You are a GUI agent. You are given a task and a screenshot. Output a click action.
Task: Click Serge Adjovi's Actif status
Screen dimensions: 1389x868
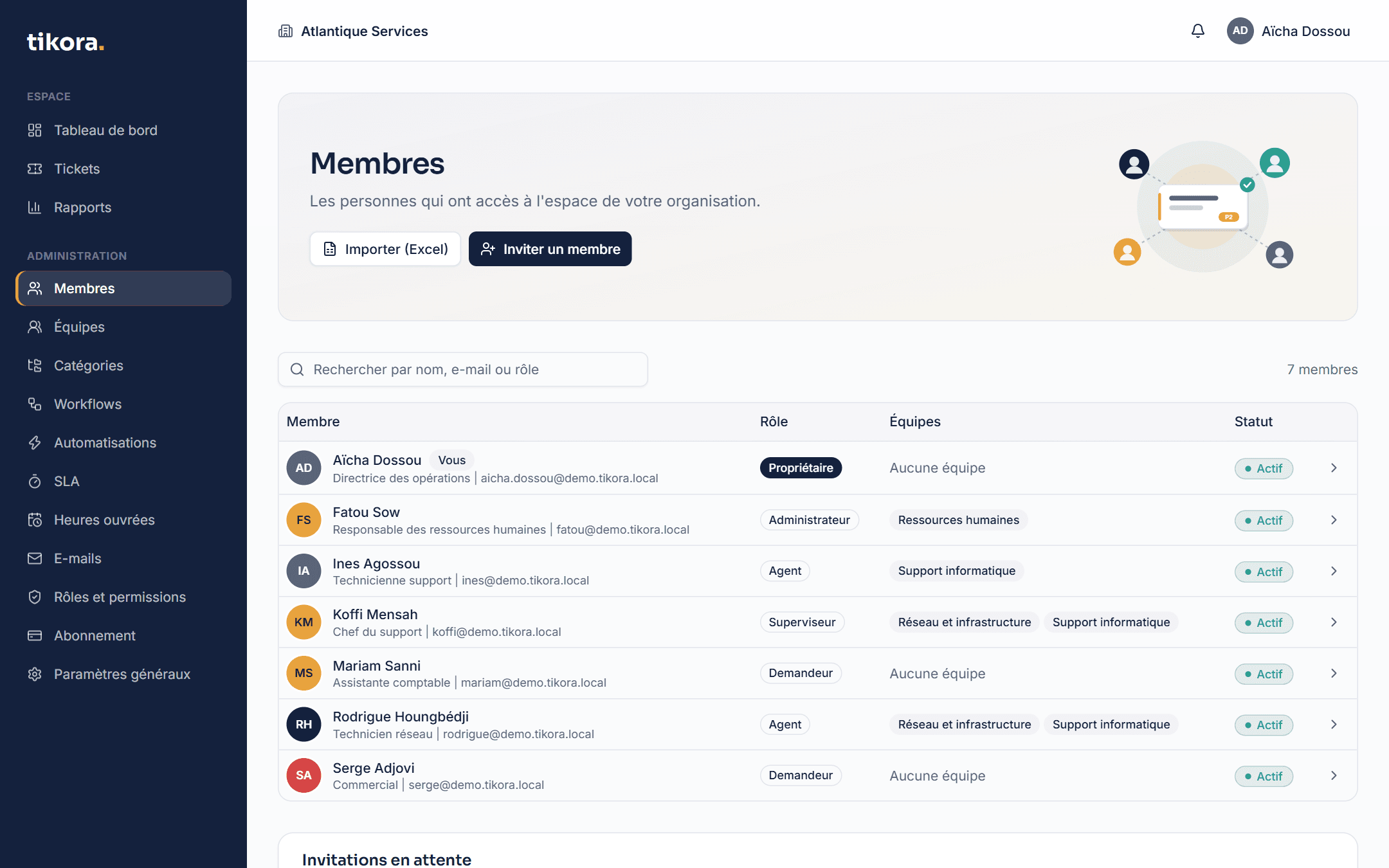pos(1264,776)
